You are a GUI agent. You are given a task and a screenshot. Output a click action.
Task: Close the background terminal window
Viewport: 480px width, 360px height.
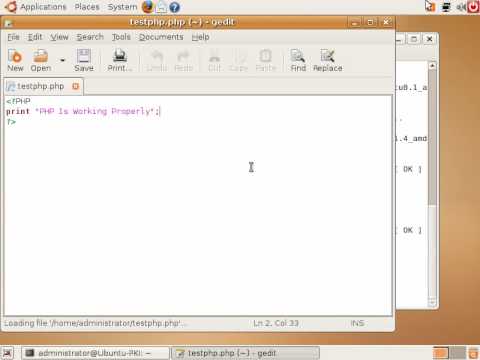(x=430, y=39)
